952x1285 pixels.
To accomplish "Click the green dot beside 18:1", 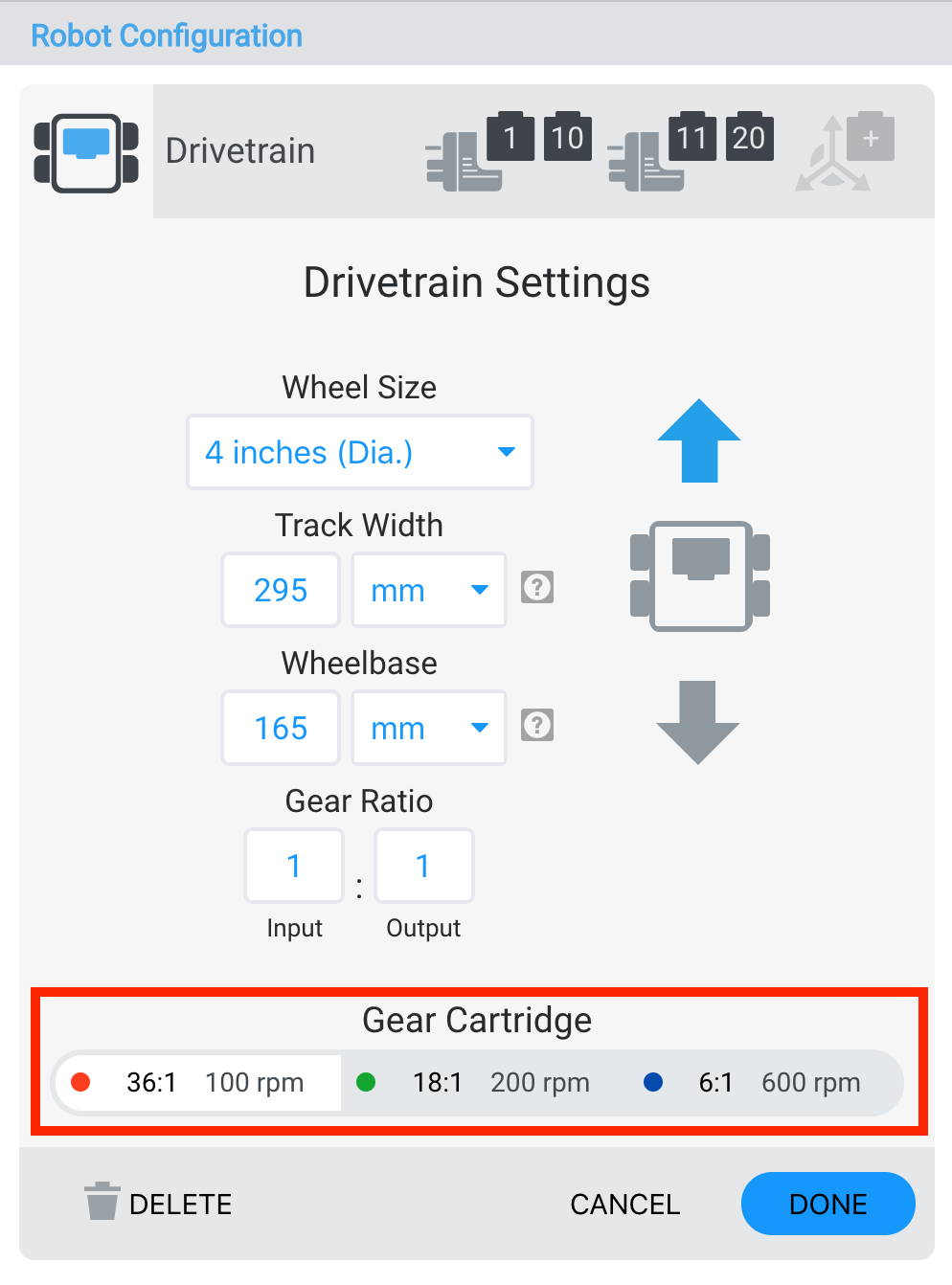I will point(366,1082).
